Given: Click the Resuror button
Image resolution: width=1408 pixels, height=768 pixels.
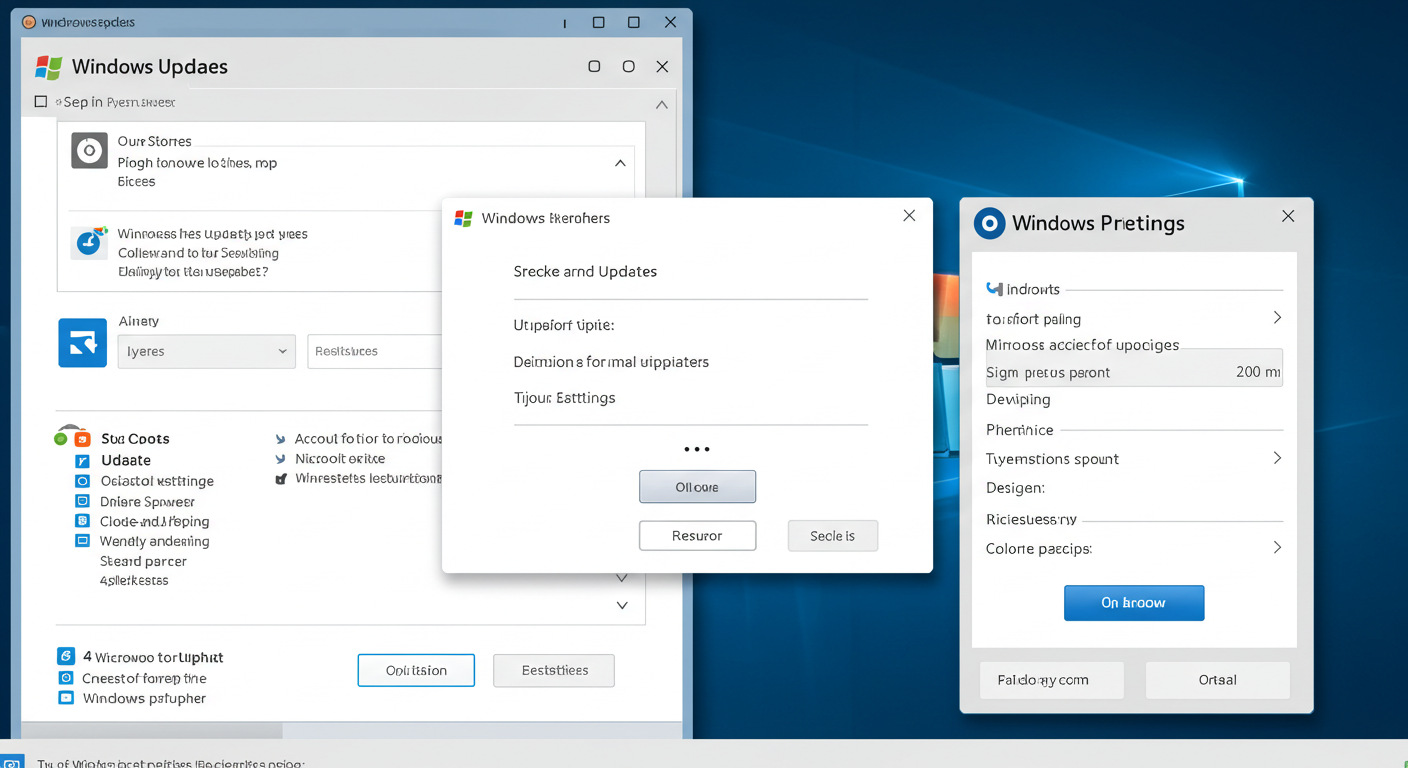Looking at the screenshot, I should 697,536.
